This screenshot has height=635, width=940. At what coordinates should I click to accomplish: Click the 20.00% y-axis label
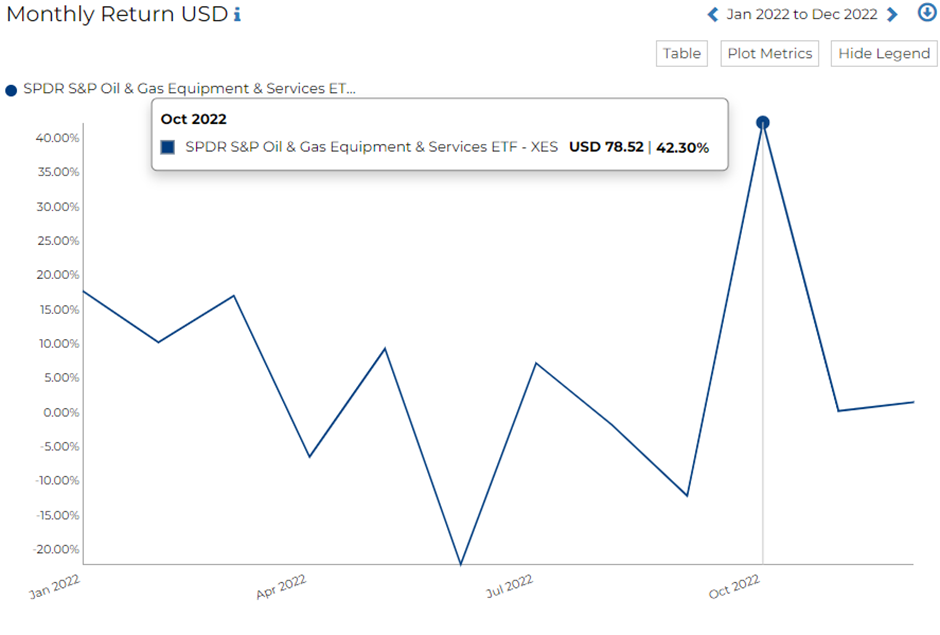[58, 275]
